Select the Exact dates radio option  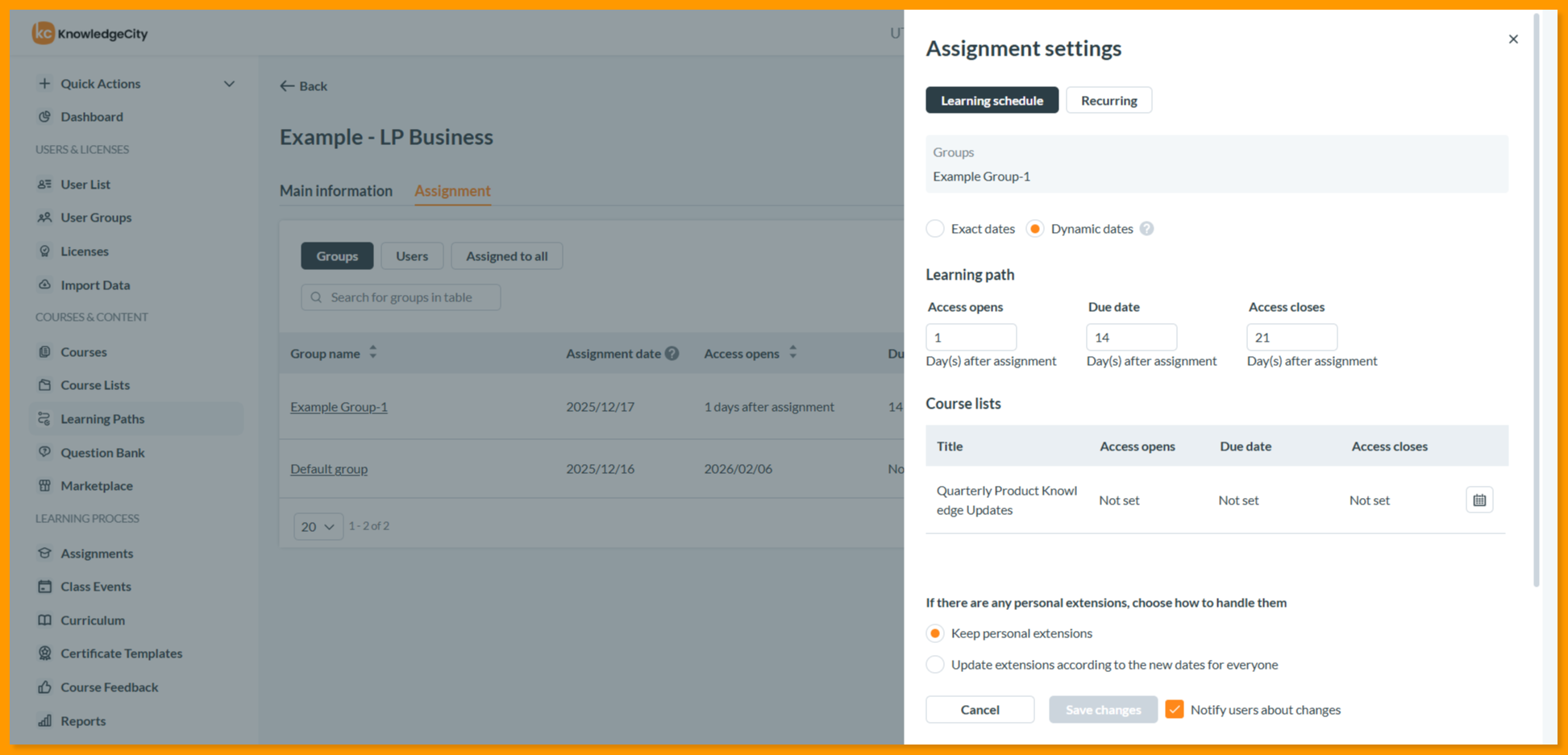[935, 229]
